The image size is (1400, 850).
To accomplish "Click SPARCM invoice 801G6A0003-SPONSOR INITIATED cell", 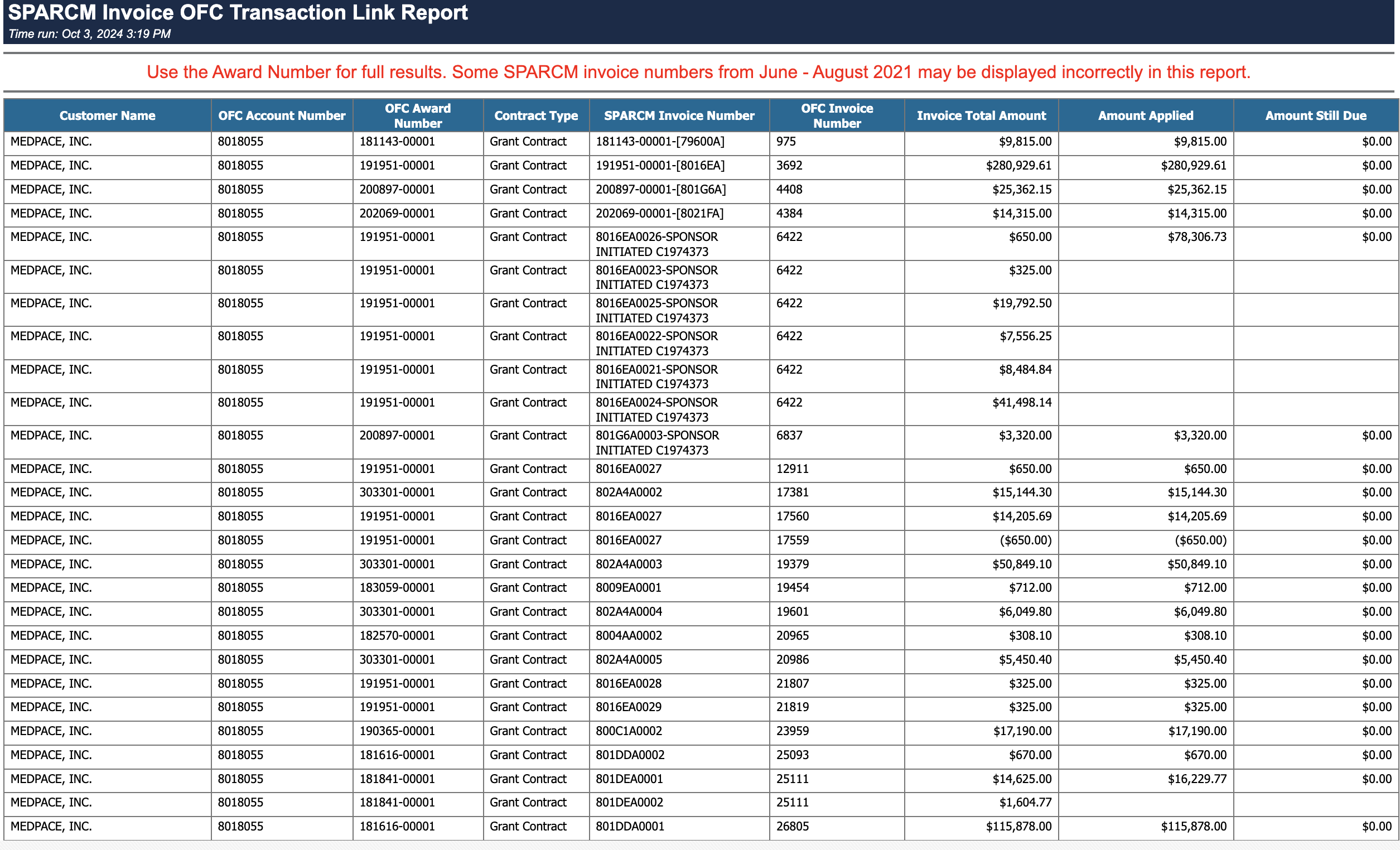I will [657, 443].
